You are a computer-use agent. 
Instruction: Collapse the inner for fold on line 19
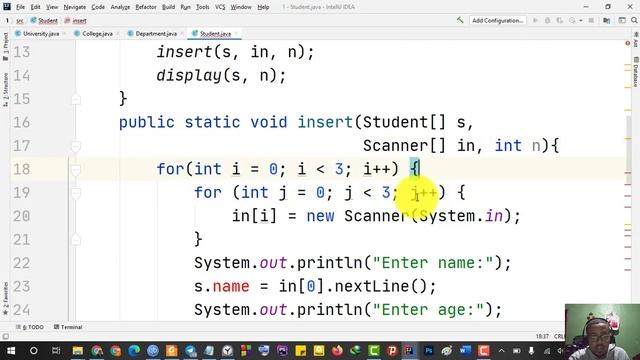coord(76,193)
